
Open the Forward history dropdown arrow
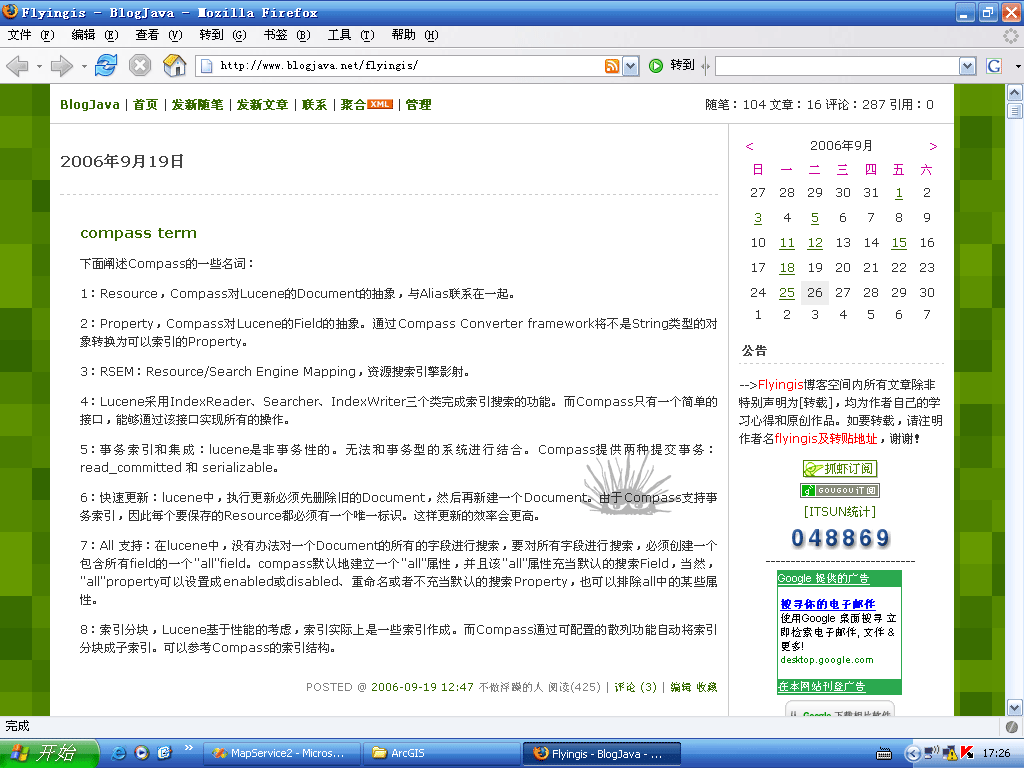[84, 66]
